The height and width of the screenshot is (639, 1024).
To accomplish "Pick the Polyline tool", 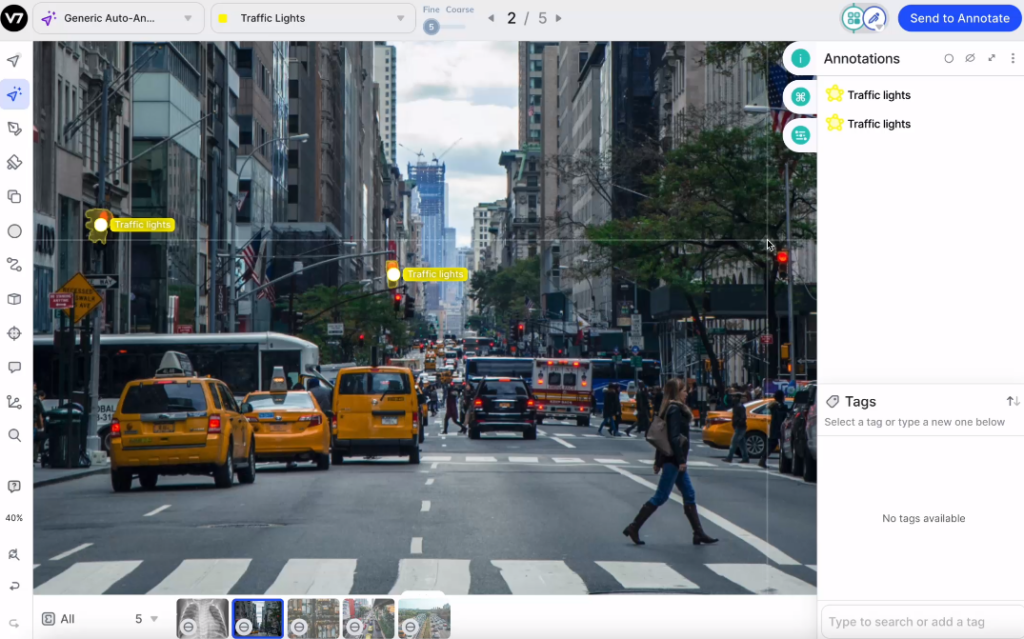I will click(14, 265).
